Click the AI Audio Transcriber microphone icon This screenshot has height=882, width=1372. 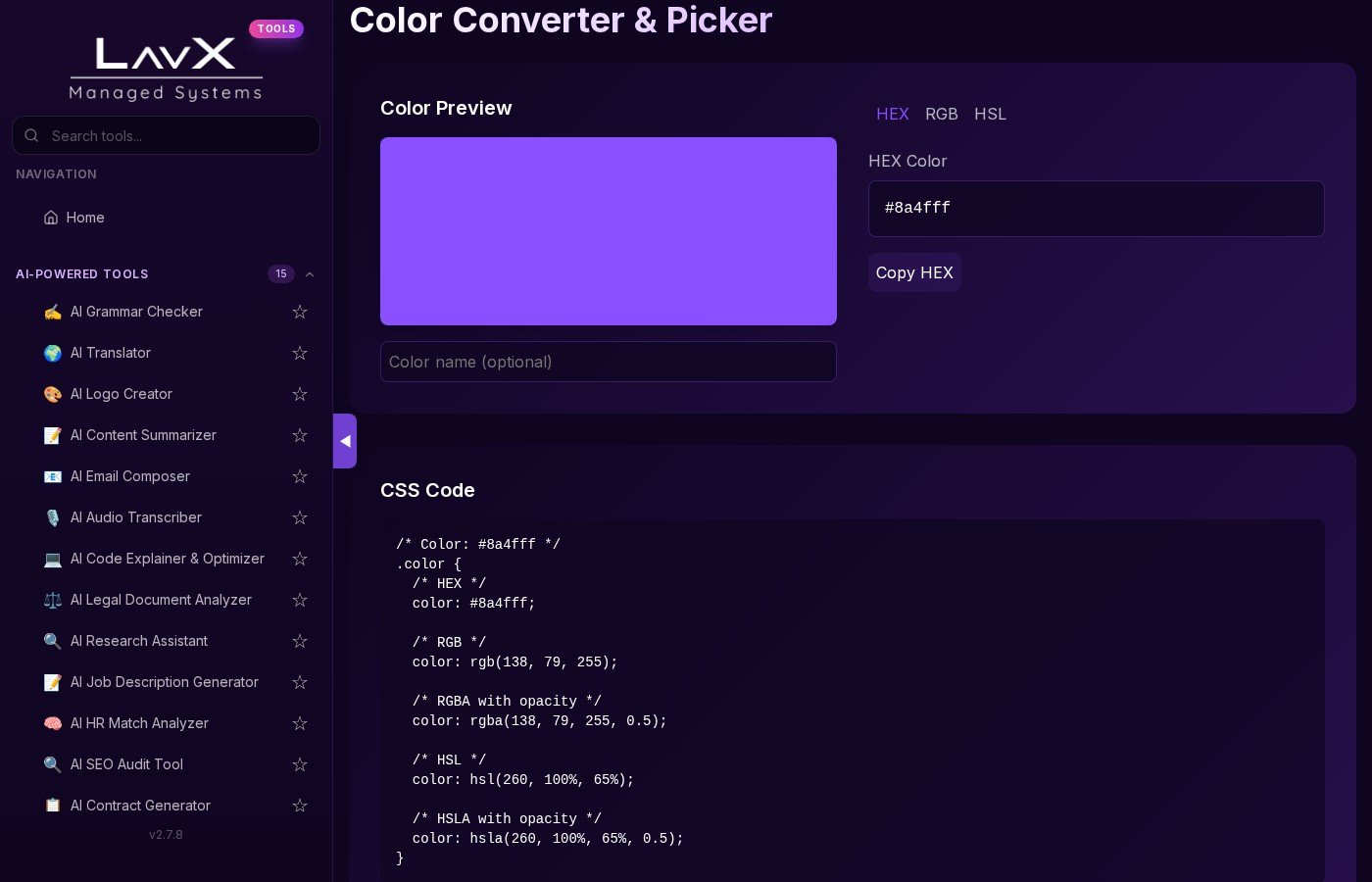(x=53, y=517)
